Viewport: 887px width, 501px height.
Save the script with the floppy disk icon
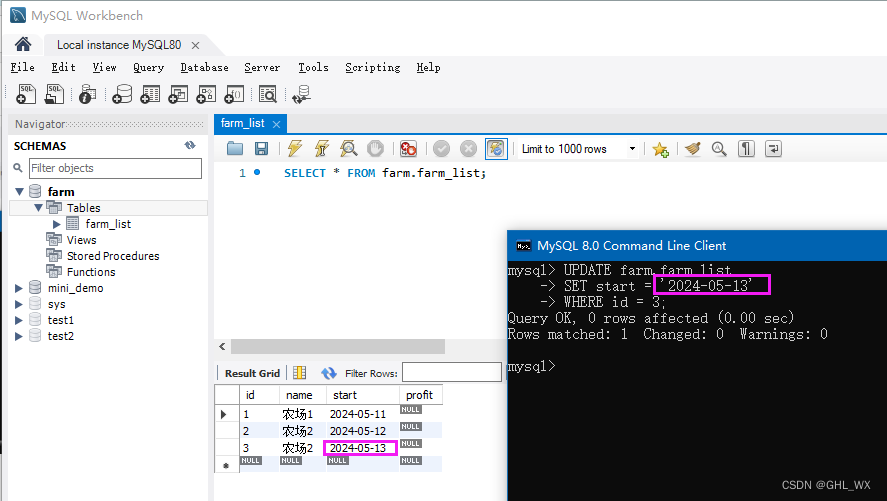pos(261,149)
